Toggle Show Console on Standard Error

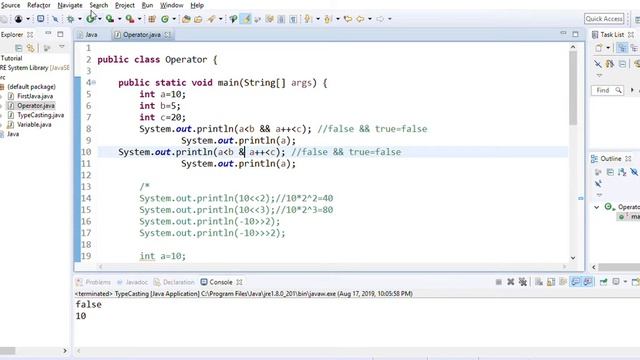588,282
